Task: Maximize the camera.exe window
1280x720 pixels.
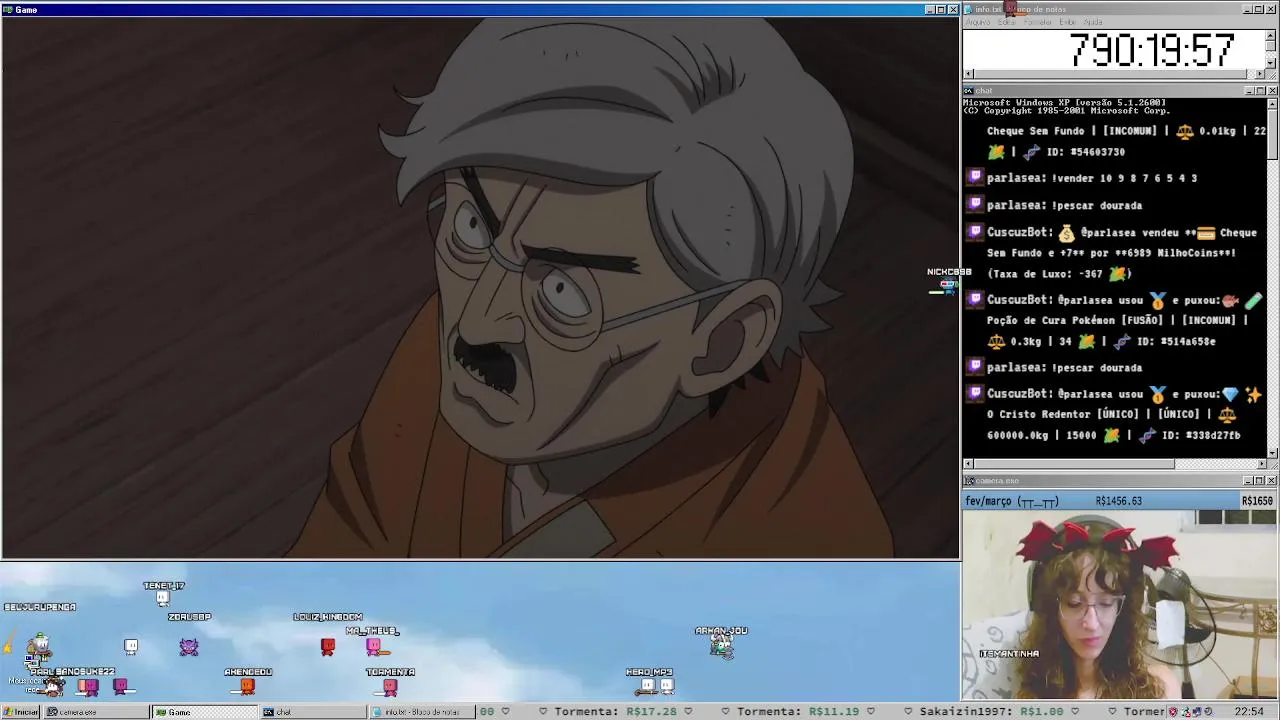Action: 1260,481
